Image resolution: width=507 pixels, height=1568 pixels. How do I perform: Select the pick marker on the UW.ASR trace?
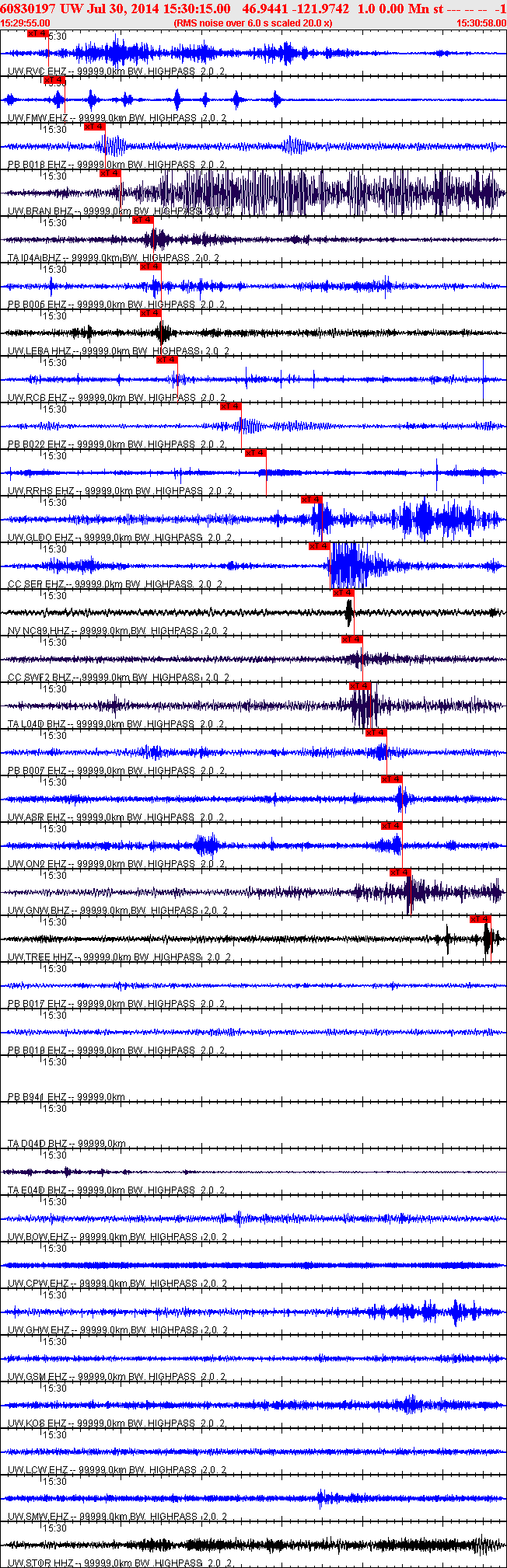[x=392, y=779]
